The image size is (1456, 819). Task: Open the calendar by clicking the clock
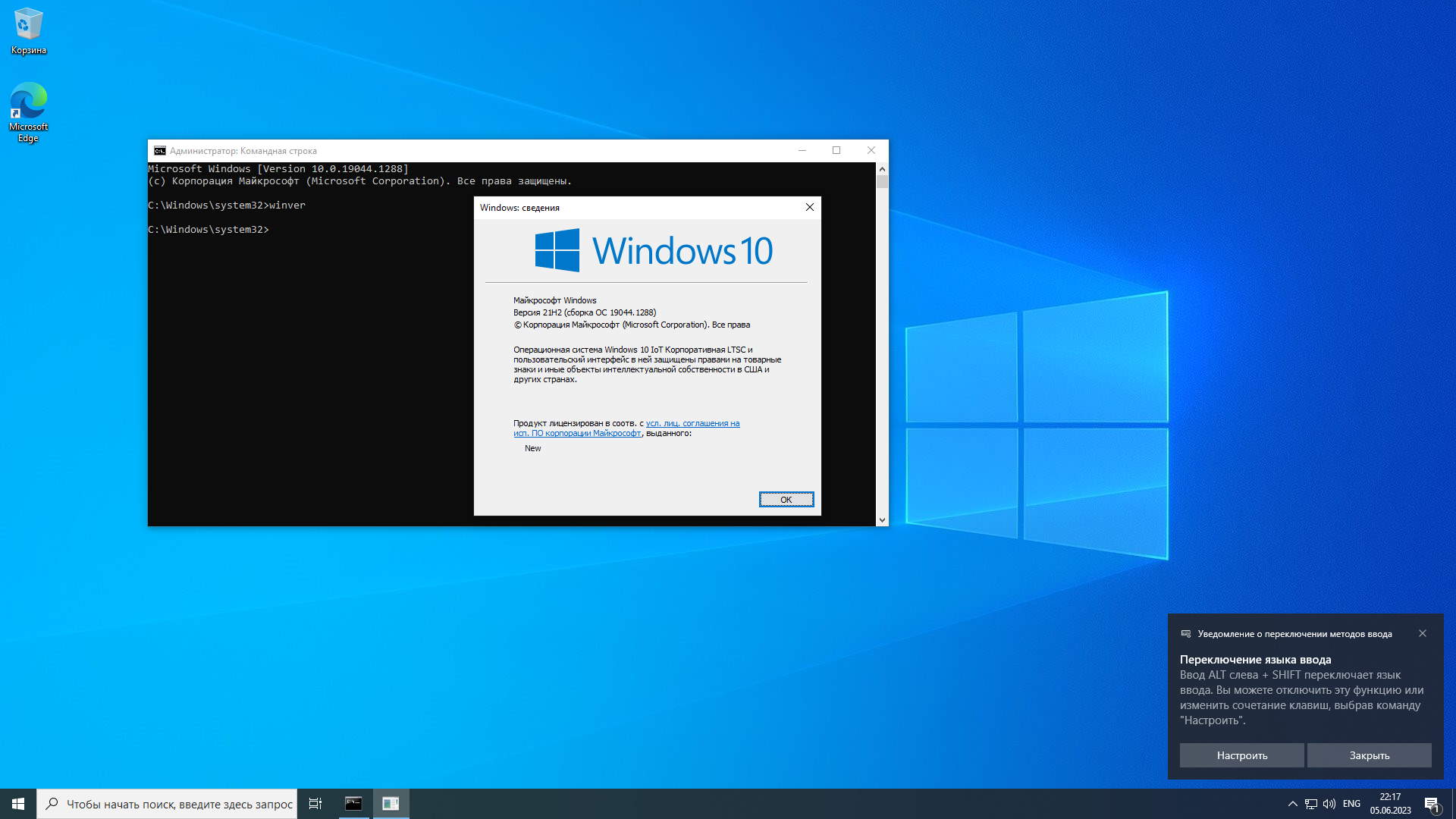tap(1389, 803)
